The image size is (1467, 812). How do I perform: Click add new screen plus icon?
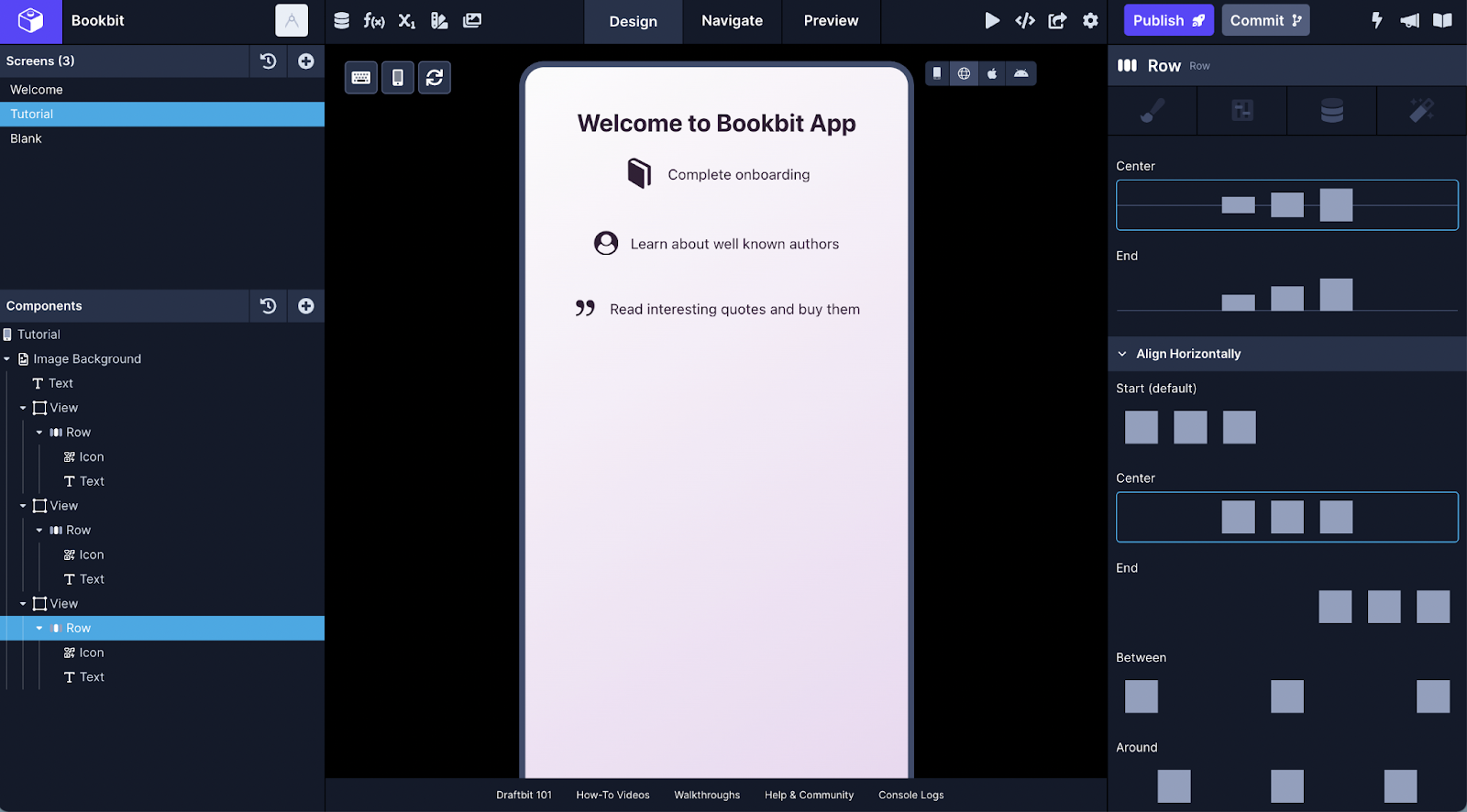point(306,60)
